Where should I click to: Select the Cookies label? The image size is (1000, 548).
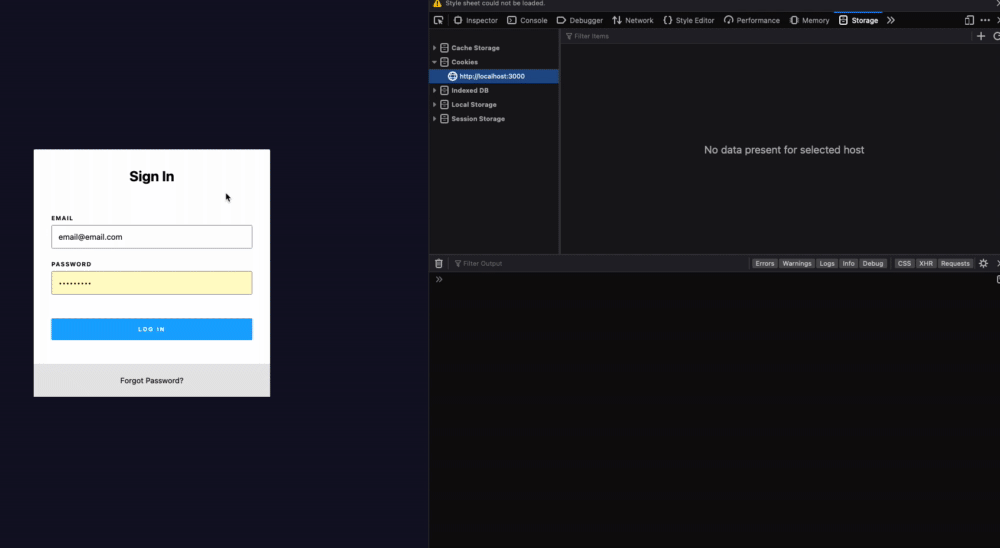pos(464,62)
